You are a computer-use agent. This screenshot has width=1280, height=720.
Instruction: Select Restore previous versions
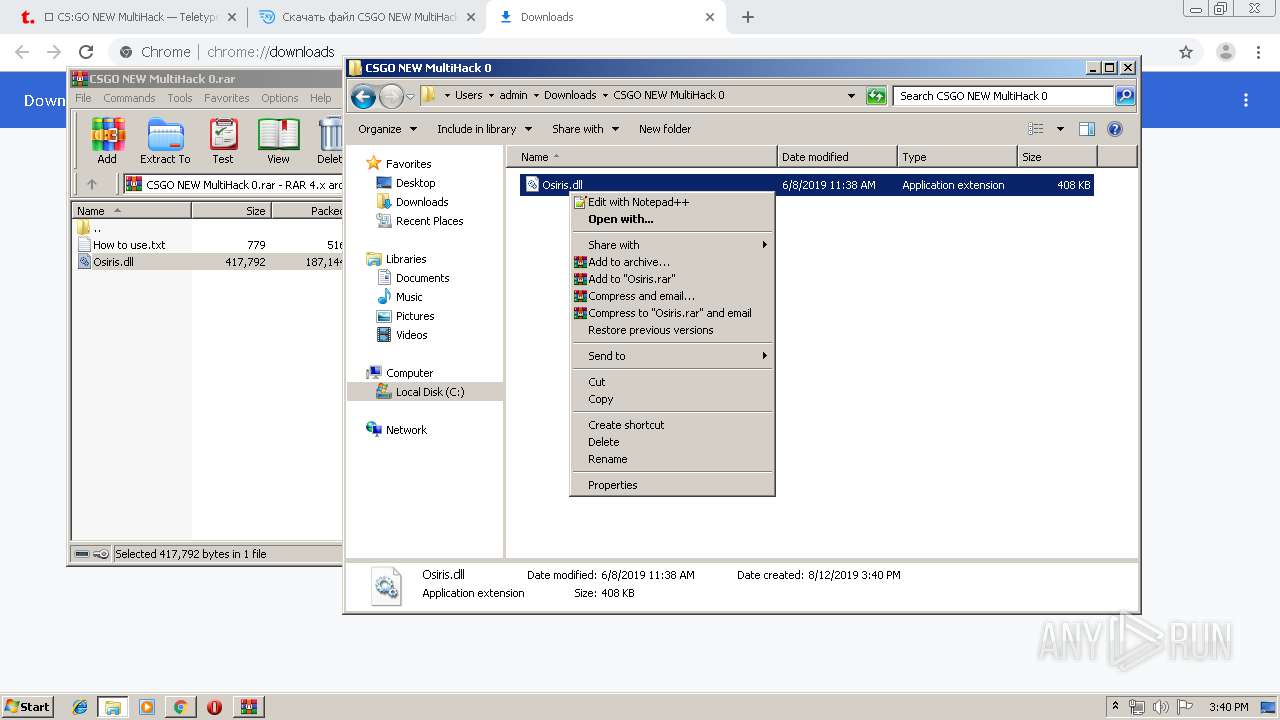[x=671, y=330]
